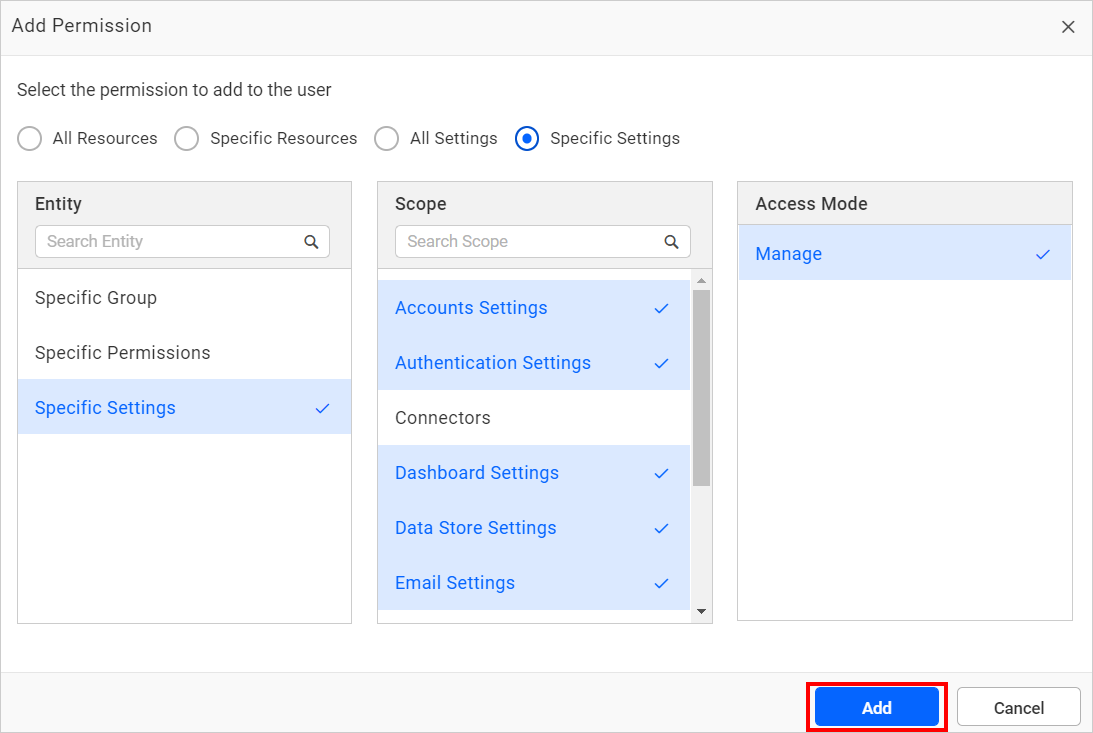The height and width of the screenshot is (733, 1093).
Task: Click the checkmark next to Dashboard Settings
Action: (x=660, y=473)
